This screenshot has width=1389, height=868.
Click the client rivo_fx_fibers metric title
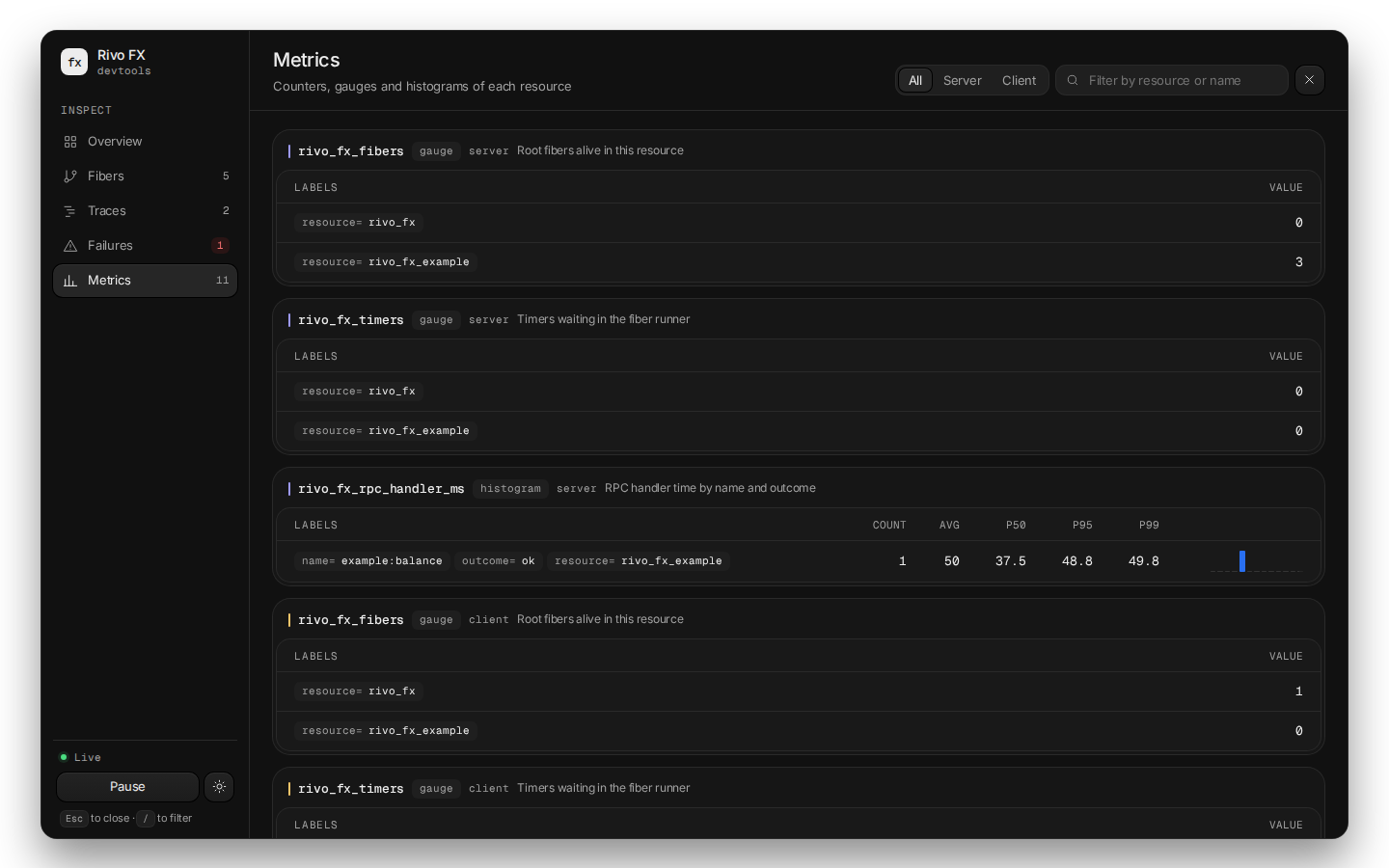coord(351,620)
